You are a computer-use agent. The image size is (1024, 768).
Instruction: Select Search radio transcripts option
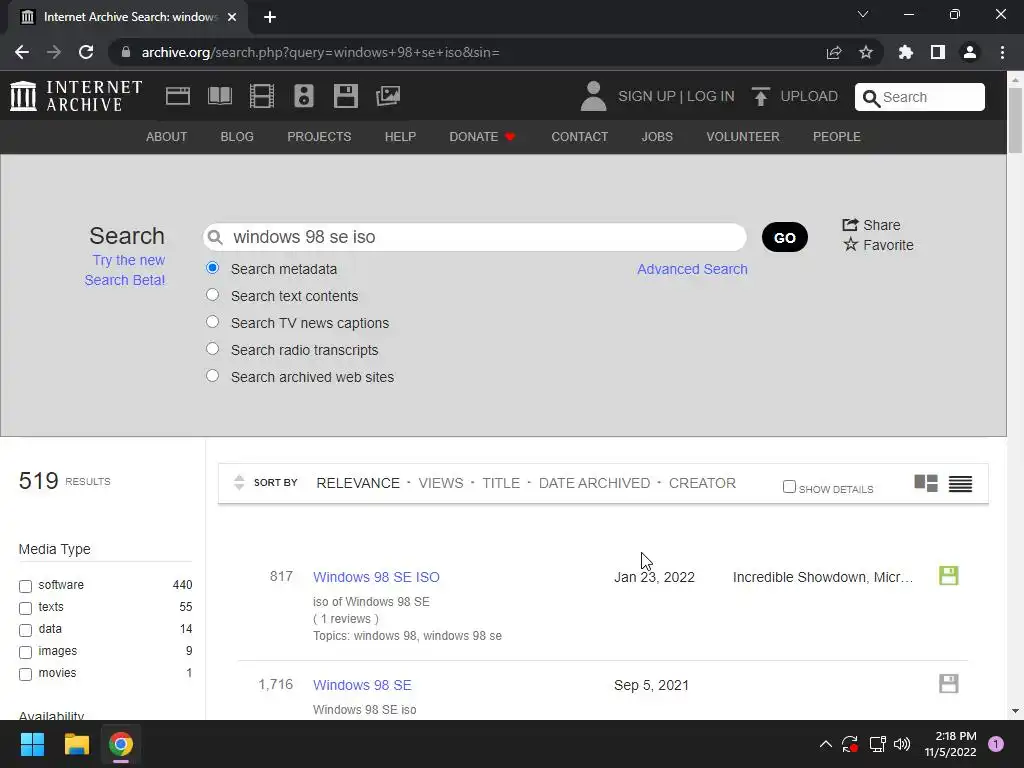tap(212, 349)
